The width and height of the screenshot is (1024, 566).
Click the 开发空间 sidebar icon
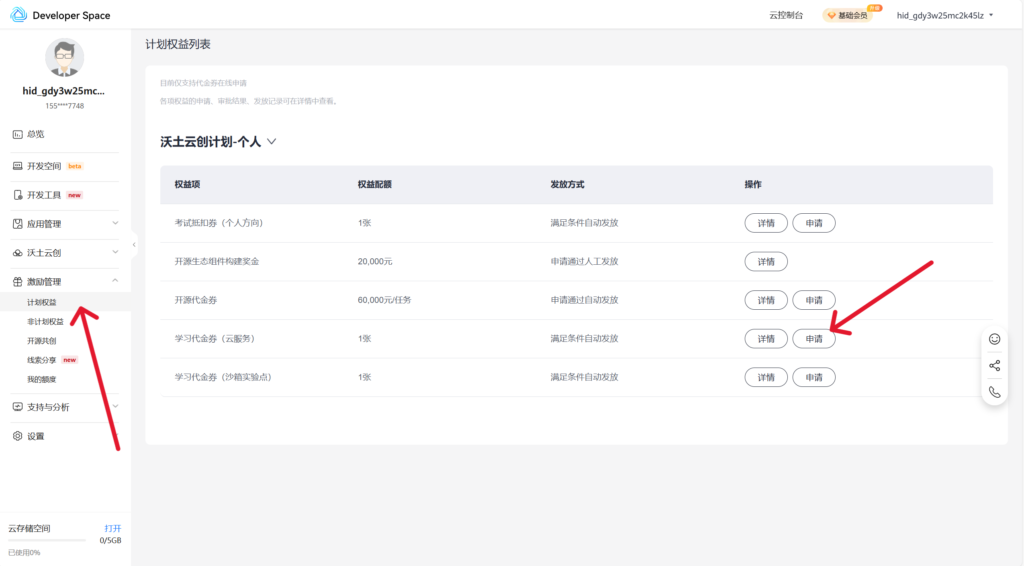pyautogui.click(x=18, y=166)
